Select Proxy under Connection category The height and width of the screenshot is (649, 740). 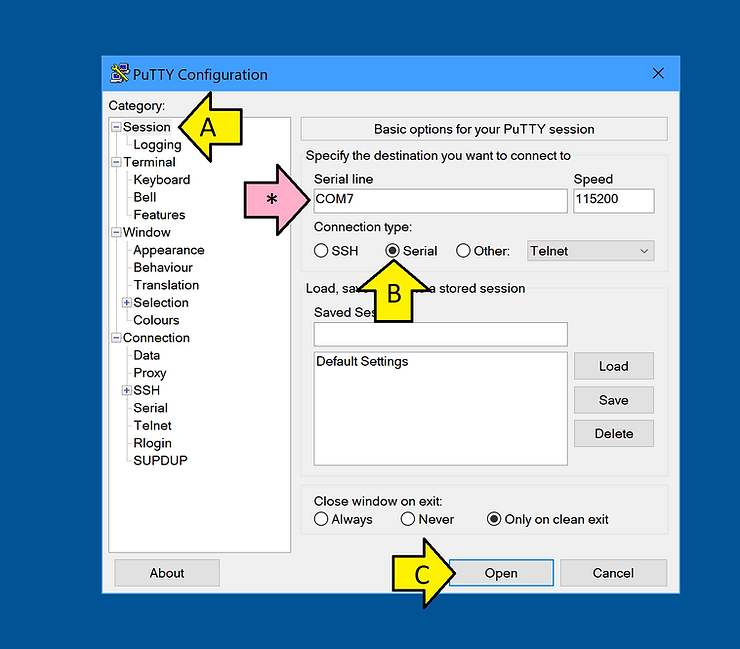pyautogui.click(x=150, y=373)
